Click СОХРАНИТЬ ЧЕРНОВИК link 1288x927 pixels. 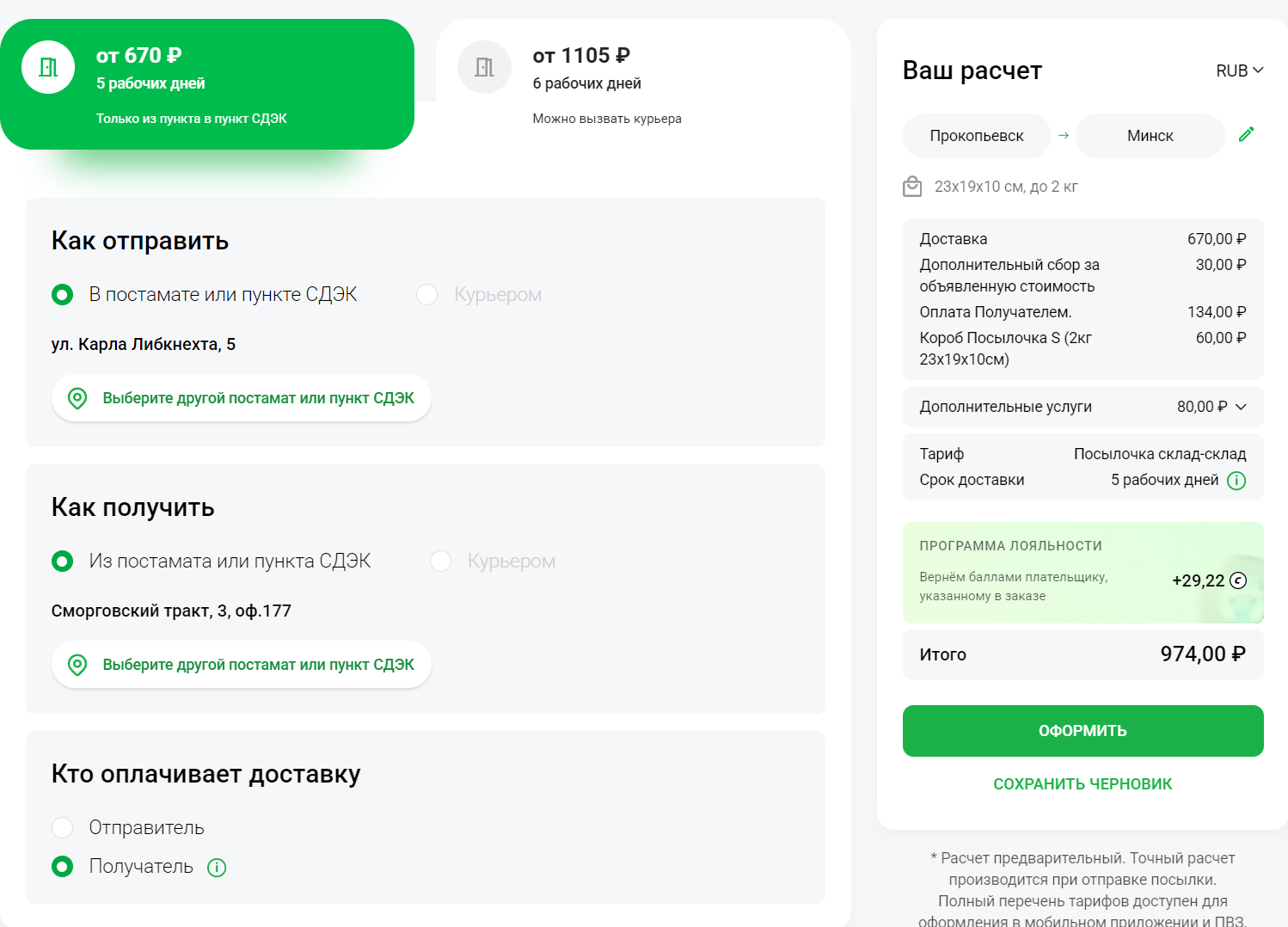[1083, 784]
